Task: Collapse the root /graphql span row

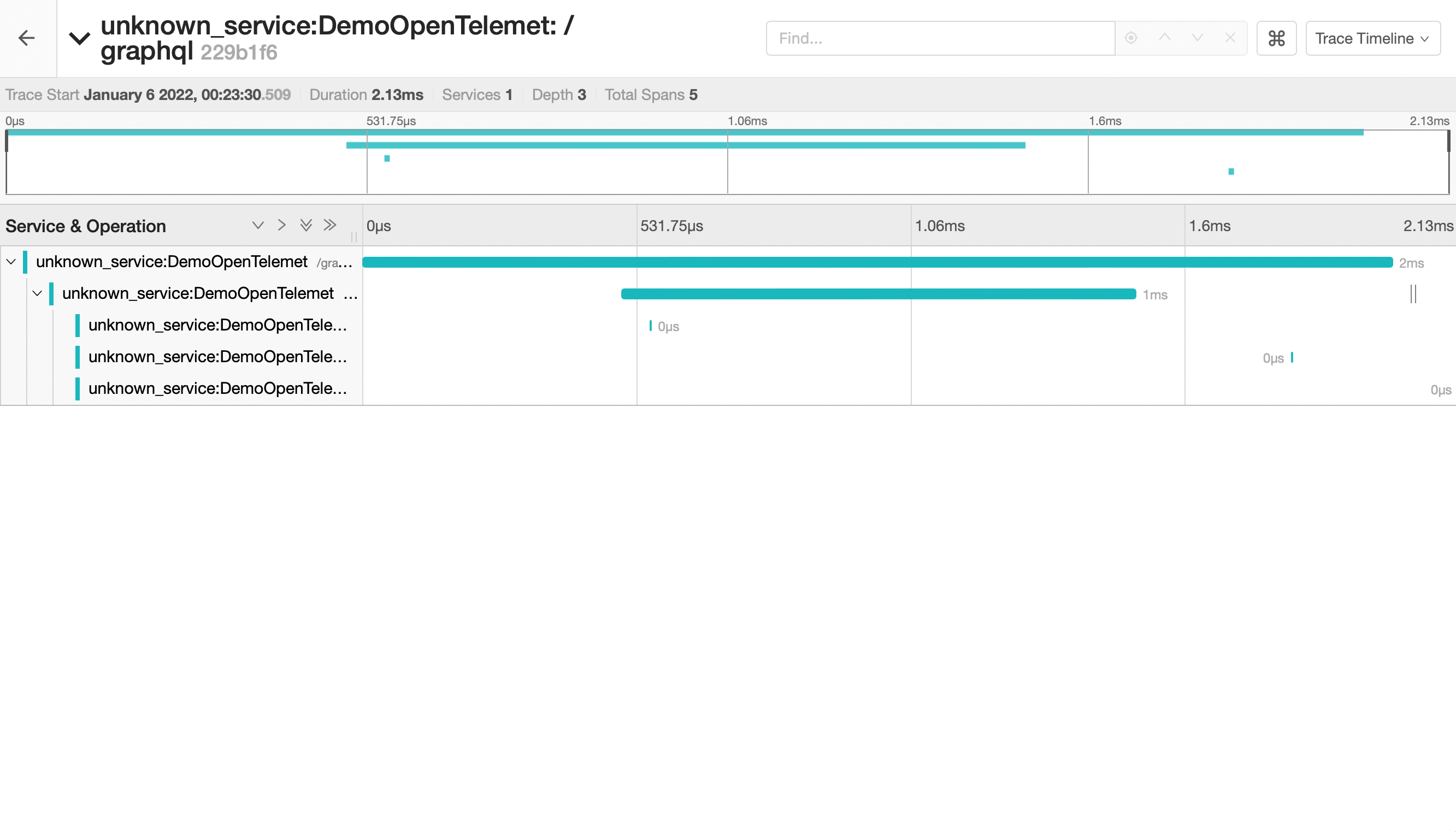Action: pyautogui.click(x=11, y=262)
